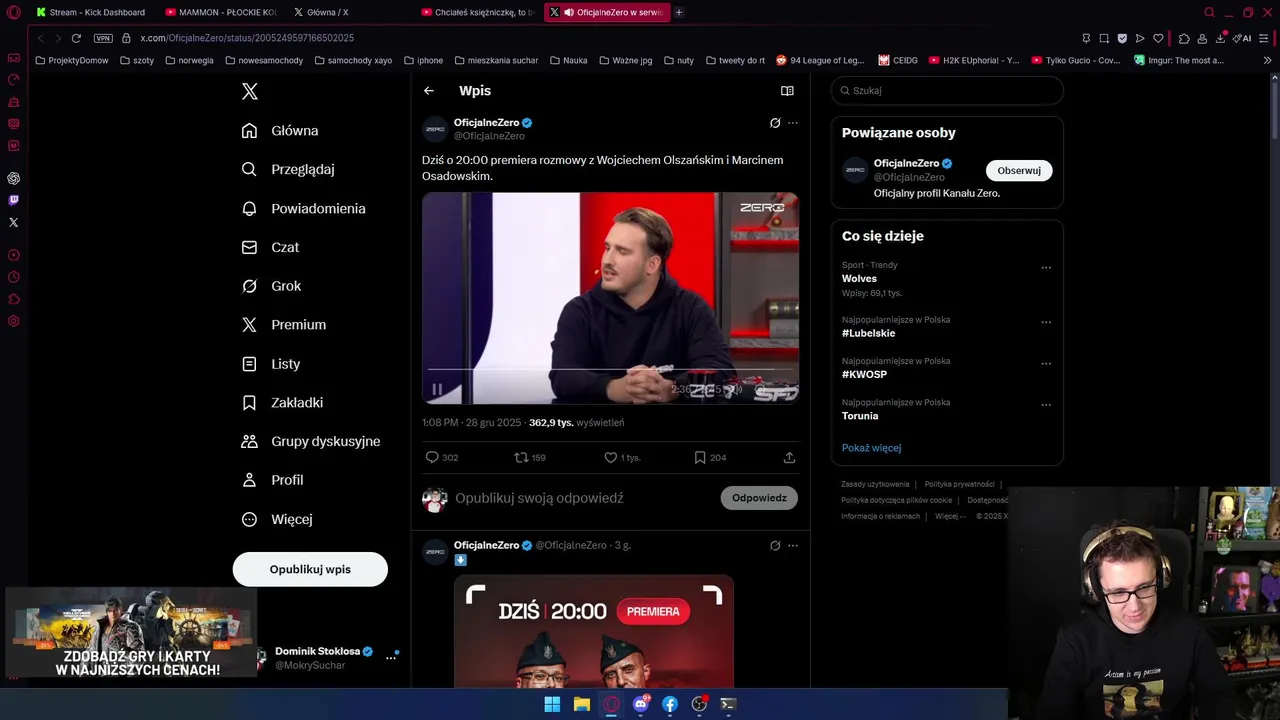Like the post with the heart icon

(610, 457)
